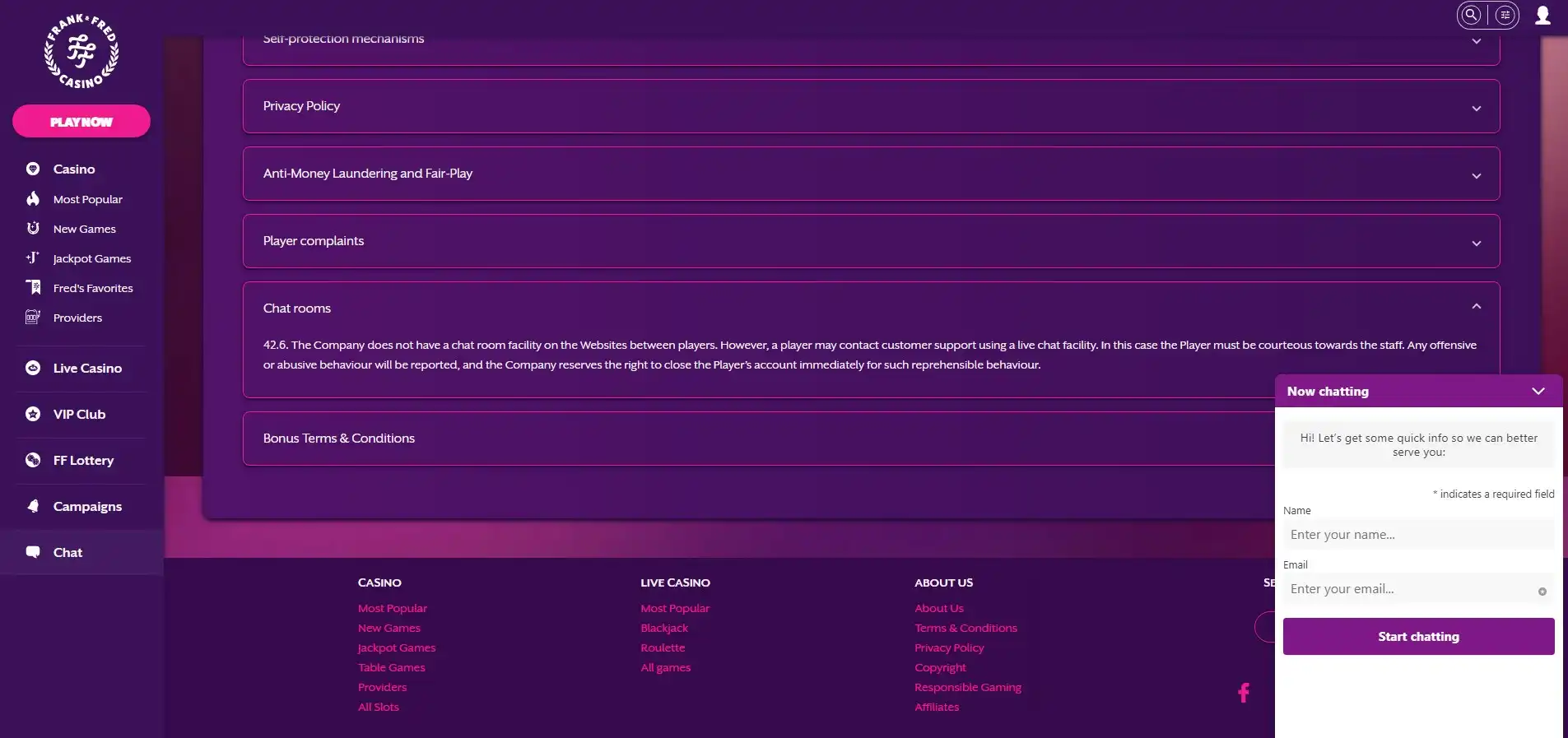This screenshot has width=1568, height=738.
Task: Open VIP Club in sidebar menu
Action: click(79, 415)
